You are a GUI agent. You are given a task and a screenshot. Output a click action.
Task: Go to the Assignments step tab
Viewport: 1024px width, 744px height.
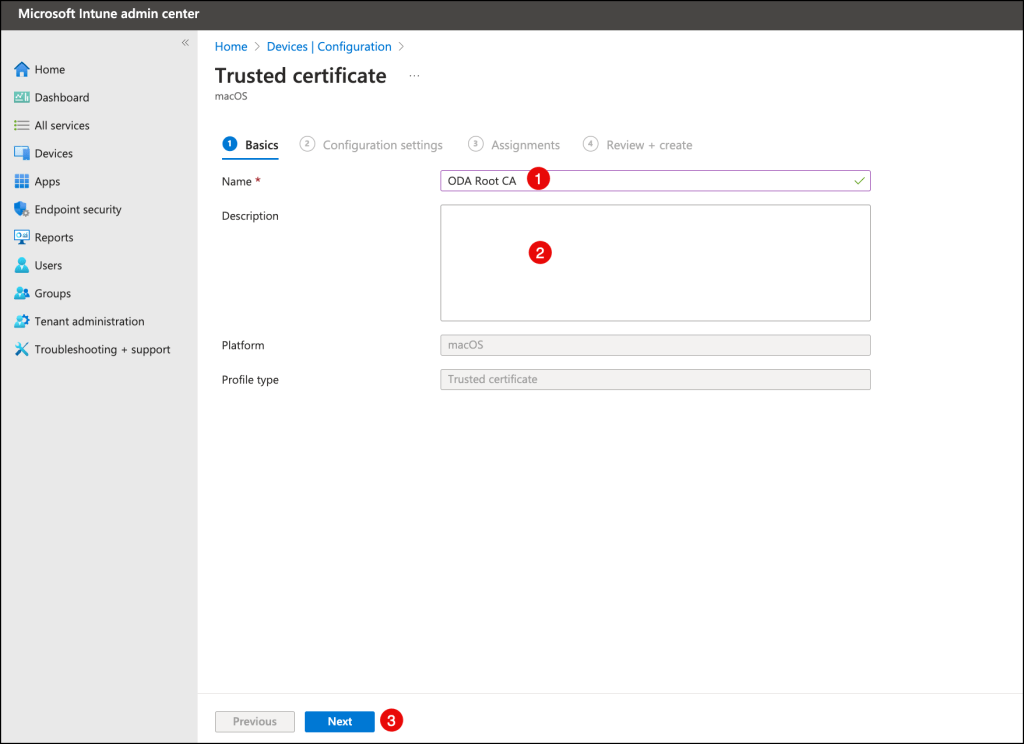[x=525, y=145]
